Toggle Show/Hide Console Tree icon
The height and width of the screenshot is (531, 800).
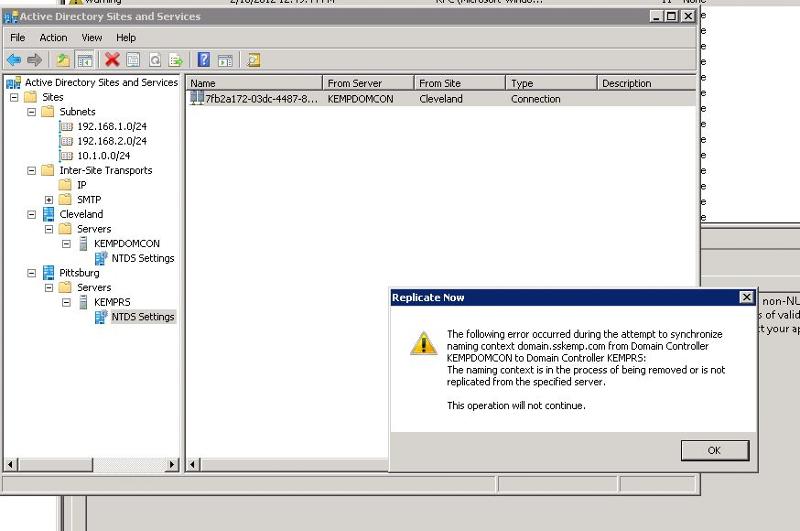84,60
